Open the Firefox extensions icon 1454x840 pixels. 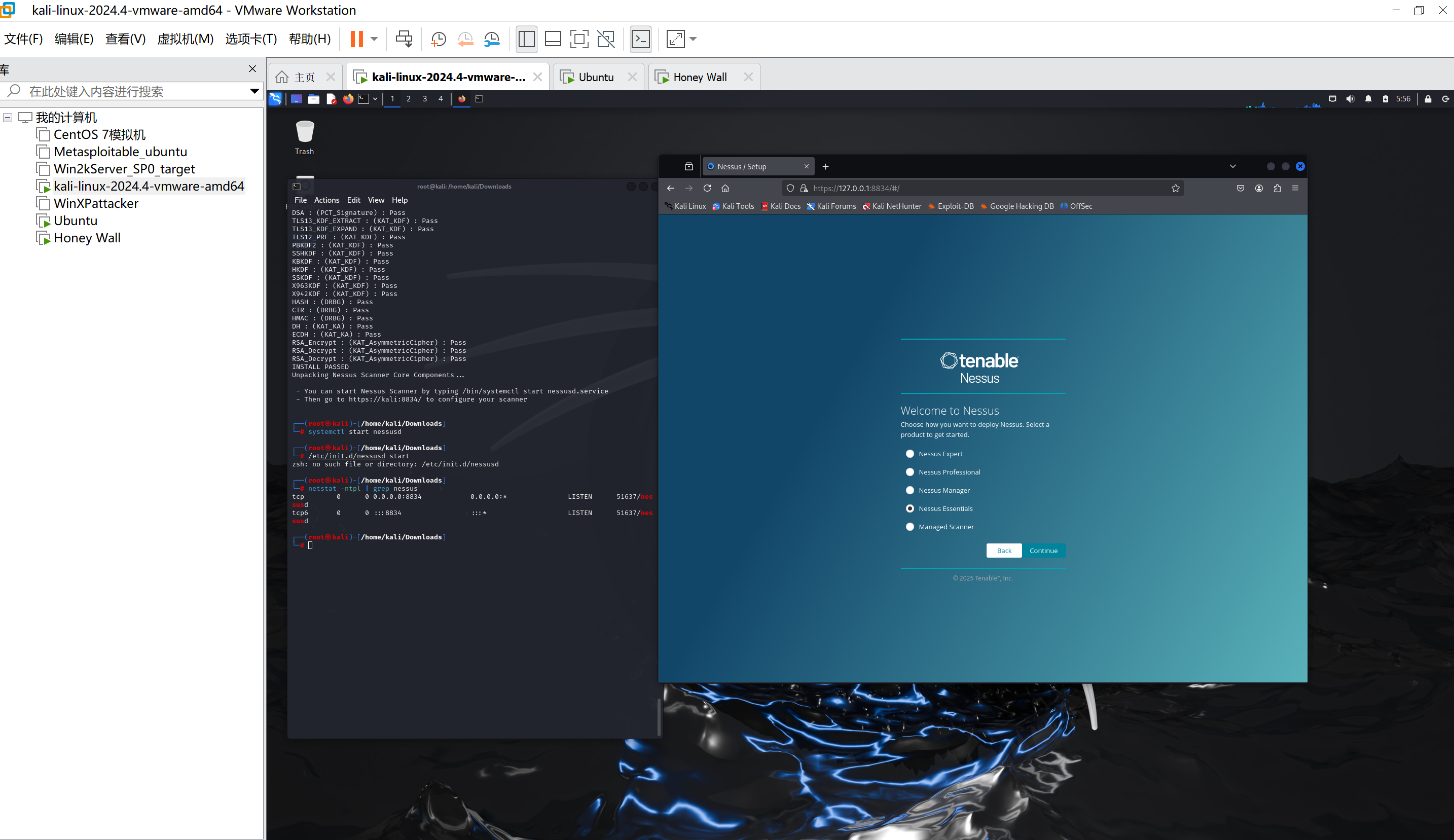(x=1277, y=188)
